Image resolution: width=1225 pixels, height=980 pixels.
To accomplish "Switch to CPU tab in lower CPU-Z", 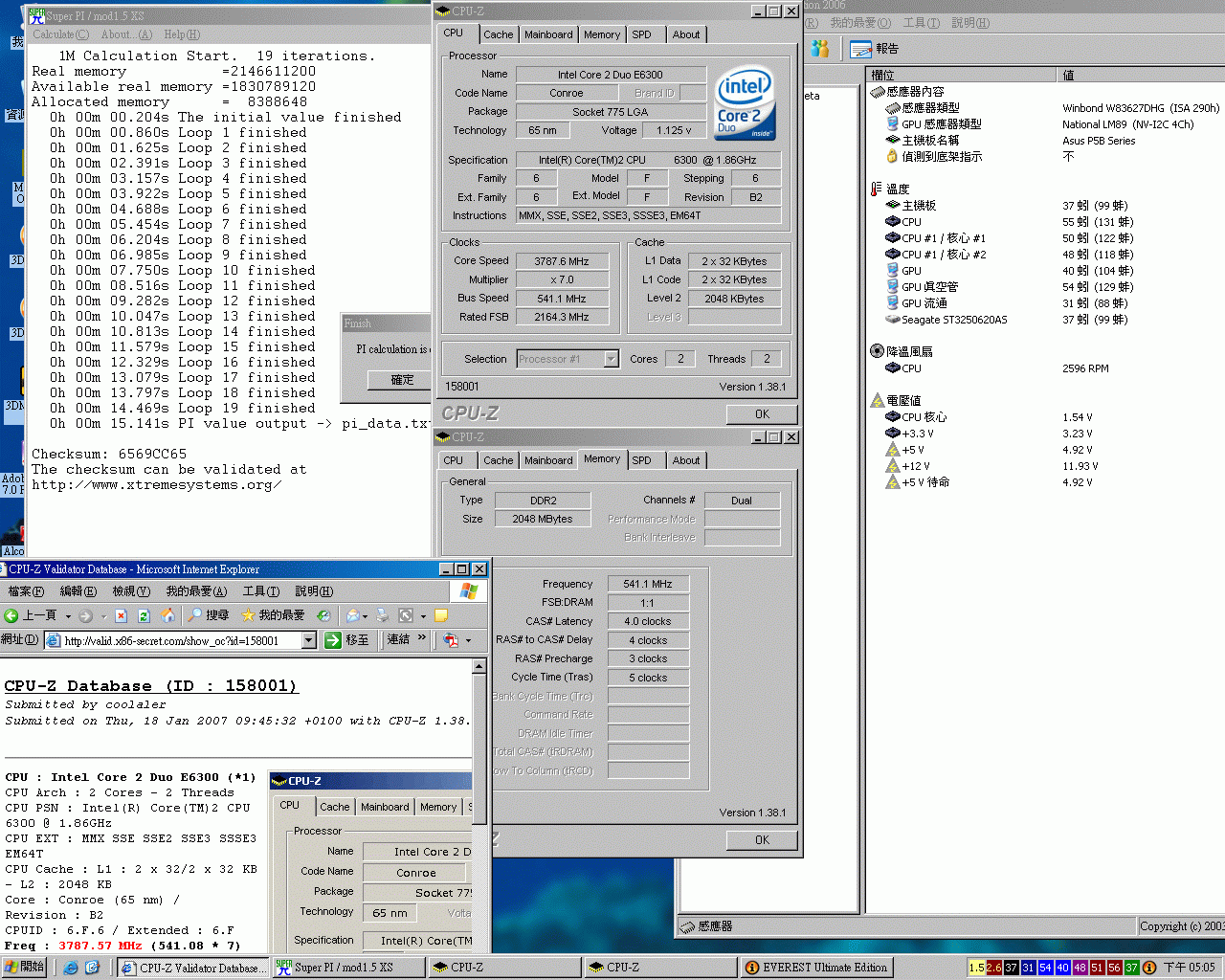I will (x=454, y=460).
